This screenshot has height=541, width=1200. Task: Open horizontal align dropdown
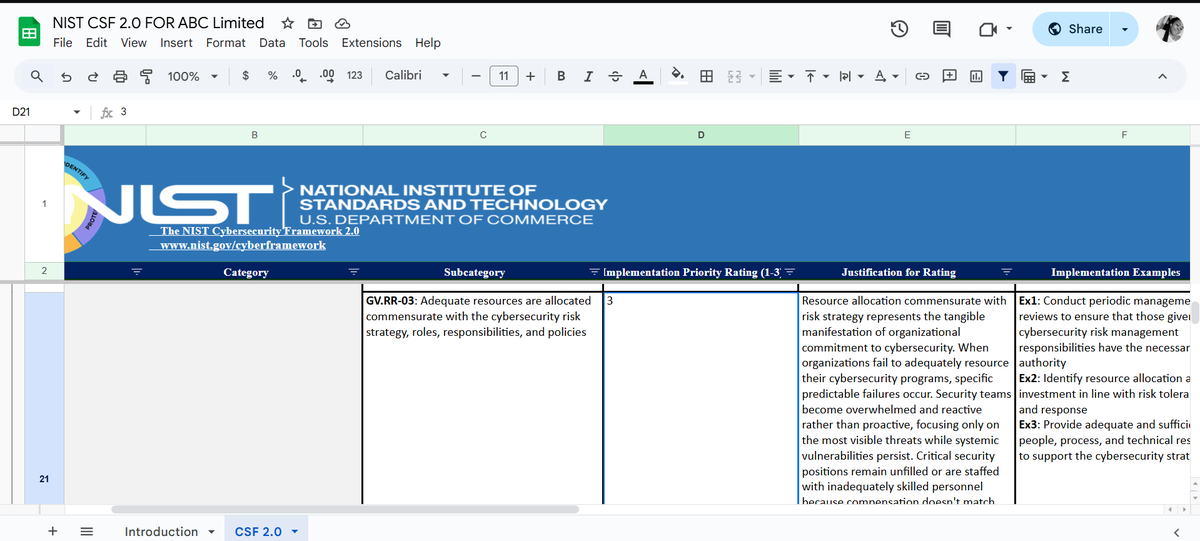click(779, 76)
